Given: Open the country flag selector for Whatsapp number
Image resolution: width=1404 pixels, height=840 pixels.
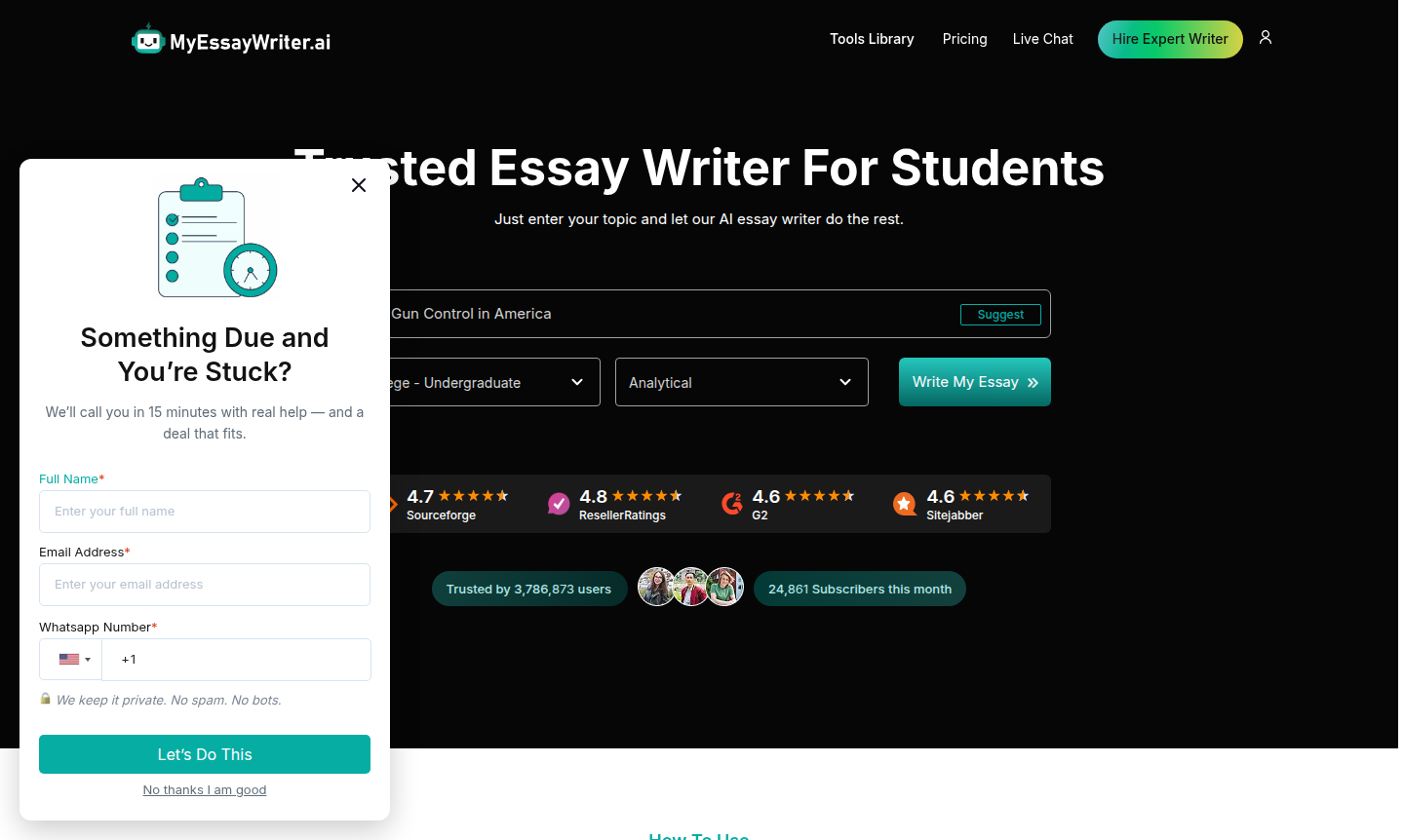Looking at the screenshot, I should (x=69, y=660).
